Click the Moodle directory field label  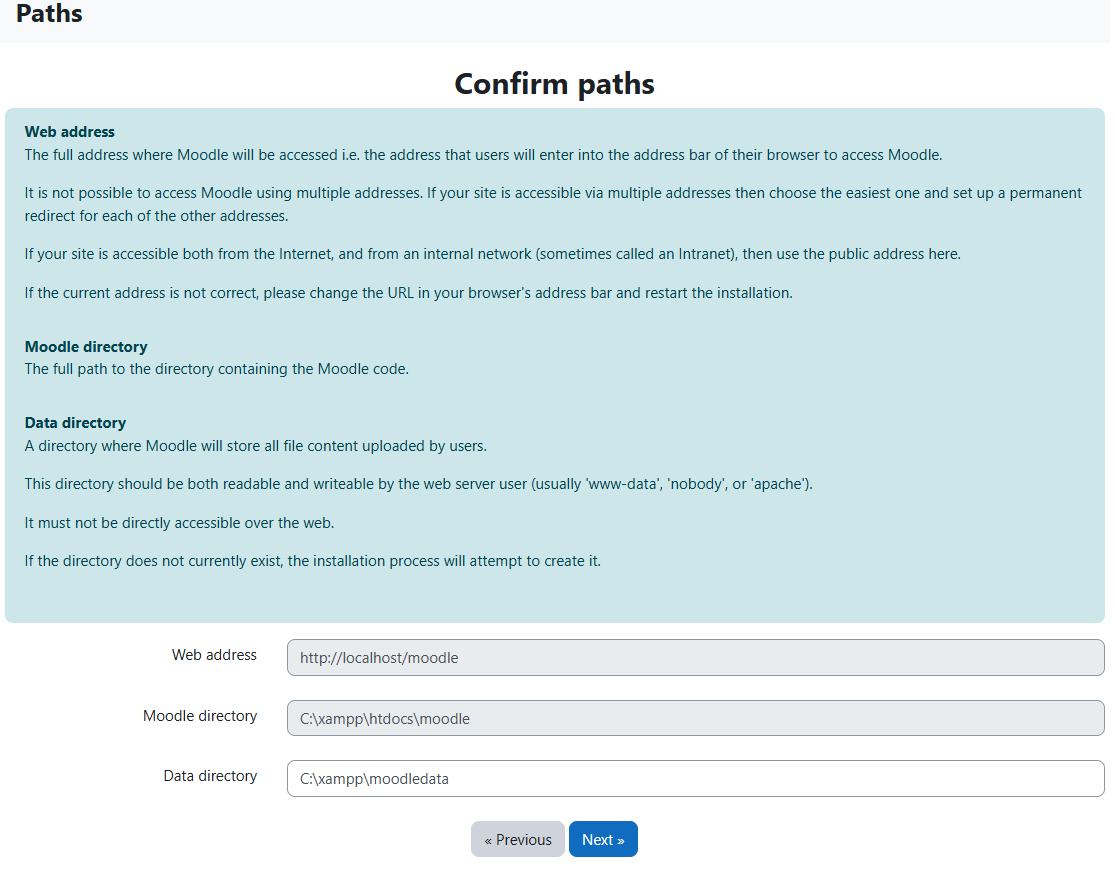200,716
